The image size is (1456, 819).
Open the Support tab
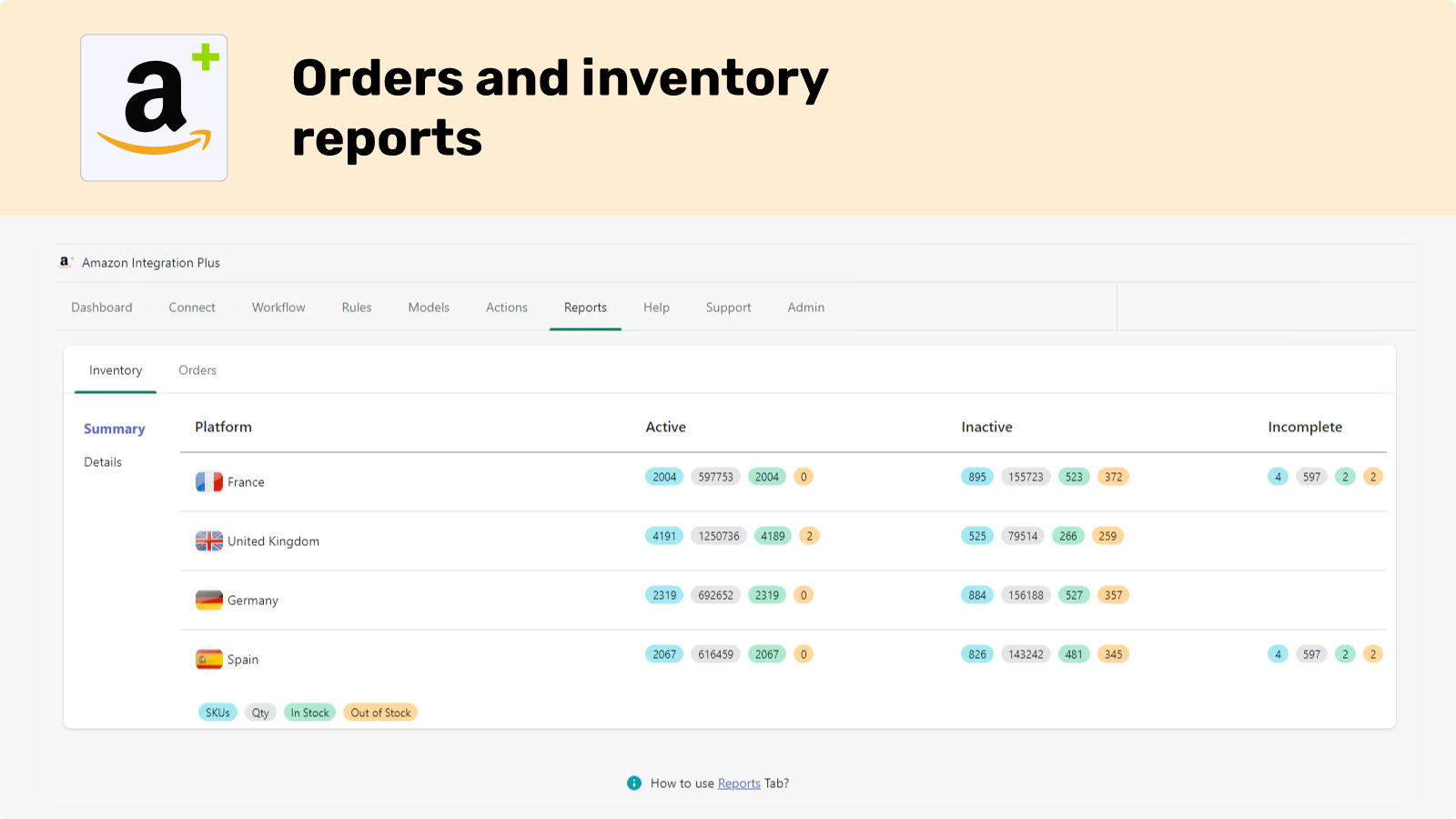pos(729,308)
